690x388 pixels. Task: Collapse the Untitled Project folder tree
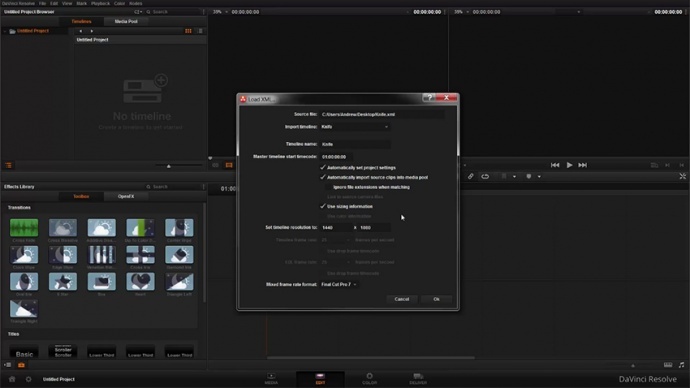coord(5,31)
